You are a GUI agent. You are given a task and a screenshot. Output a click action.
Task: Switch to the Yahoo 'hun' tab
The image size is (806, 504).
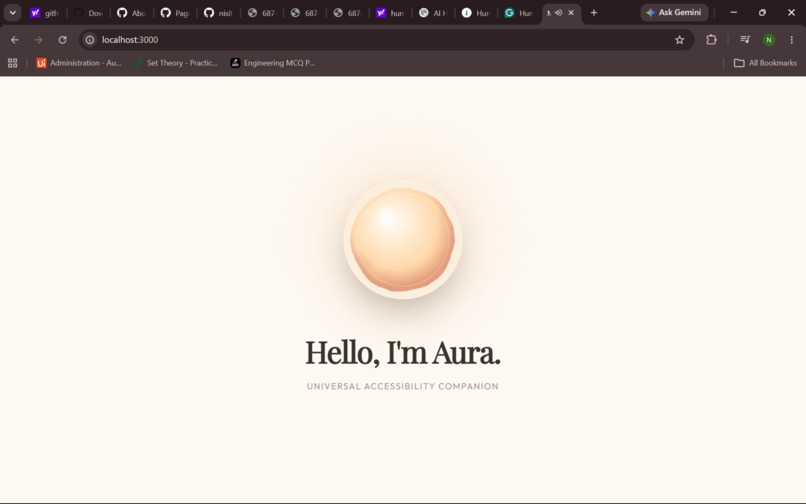[x=390, y=13]
